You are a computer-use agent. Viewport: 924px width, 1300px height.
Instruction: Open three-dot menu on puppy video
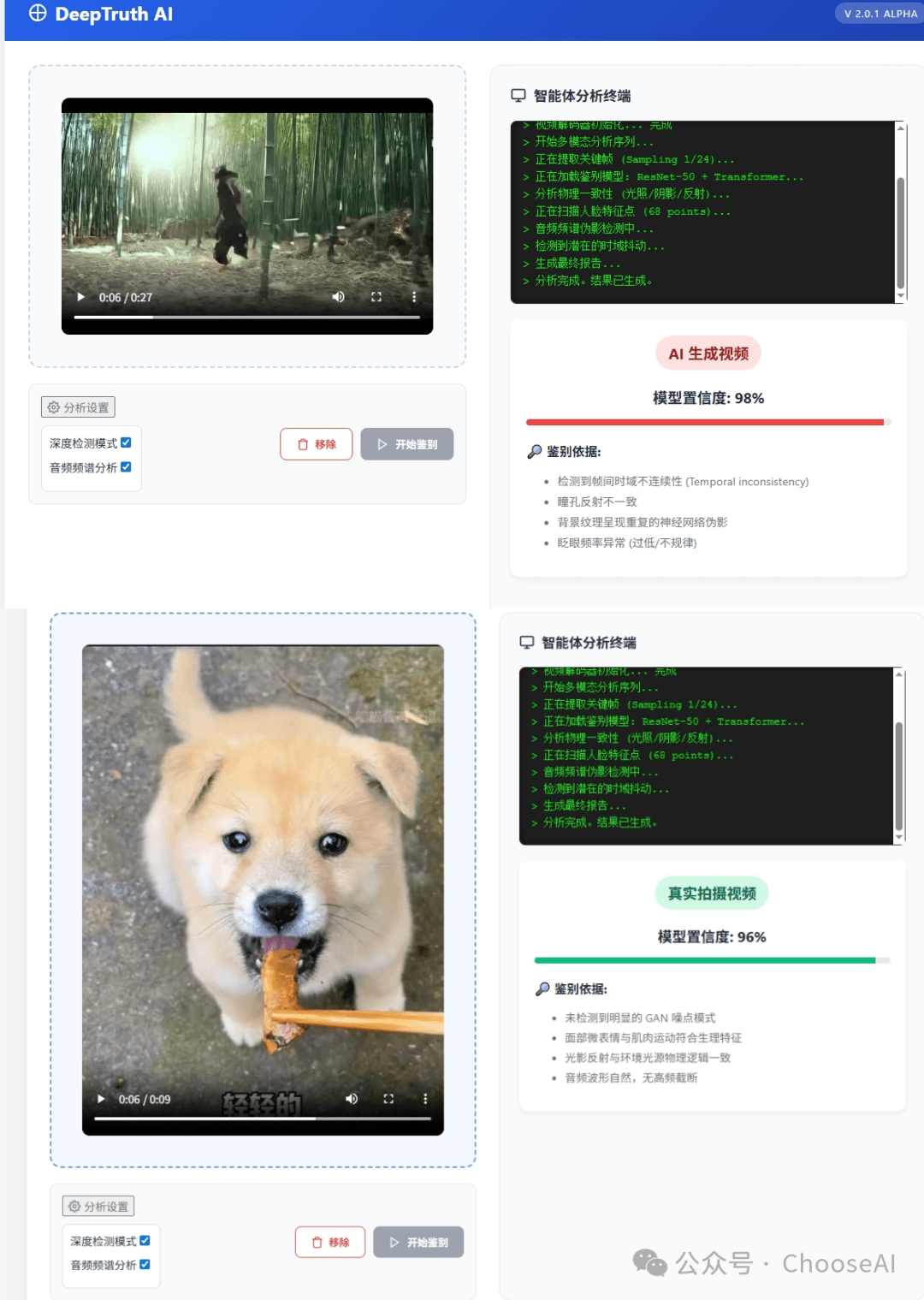(425, 1099)
